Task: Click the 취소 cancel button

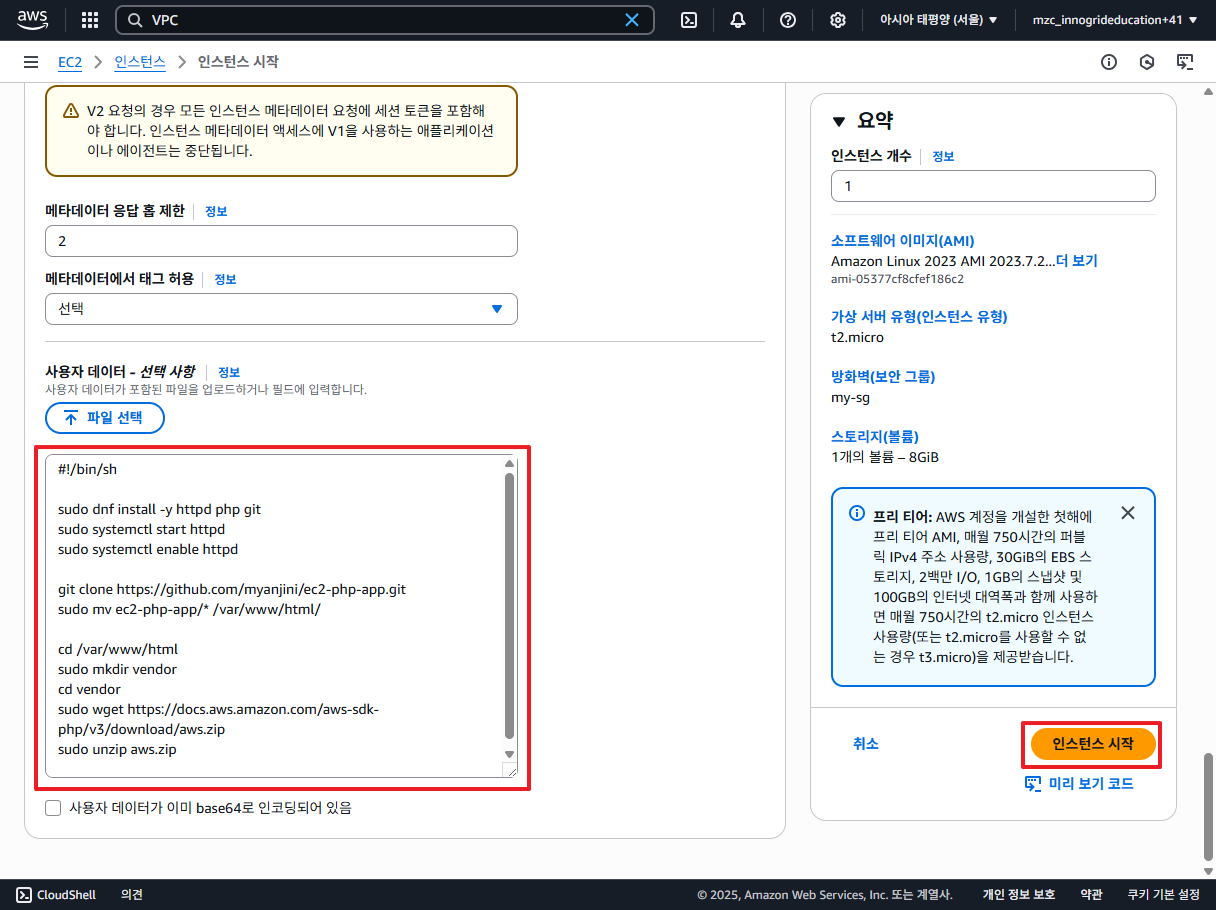Action: (866, 744)
